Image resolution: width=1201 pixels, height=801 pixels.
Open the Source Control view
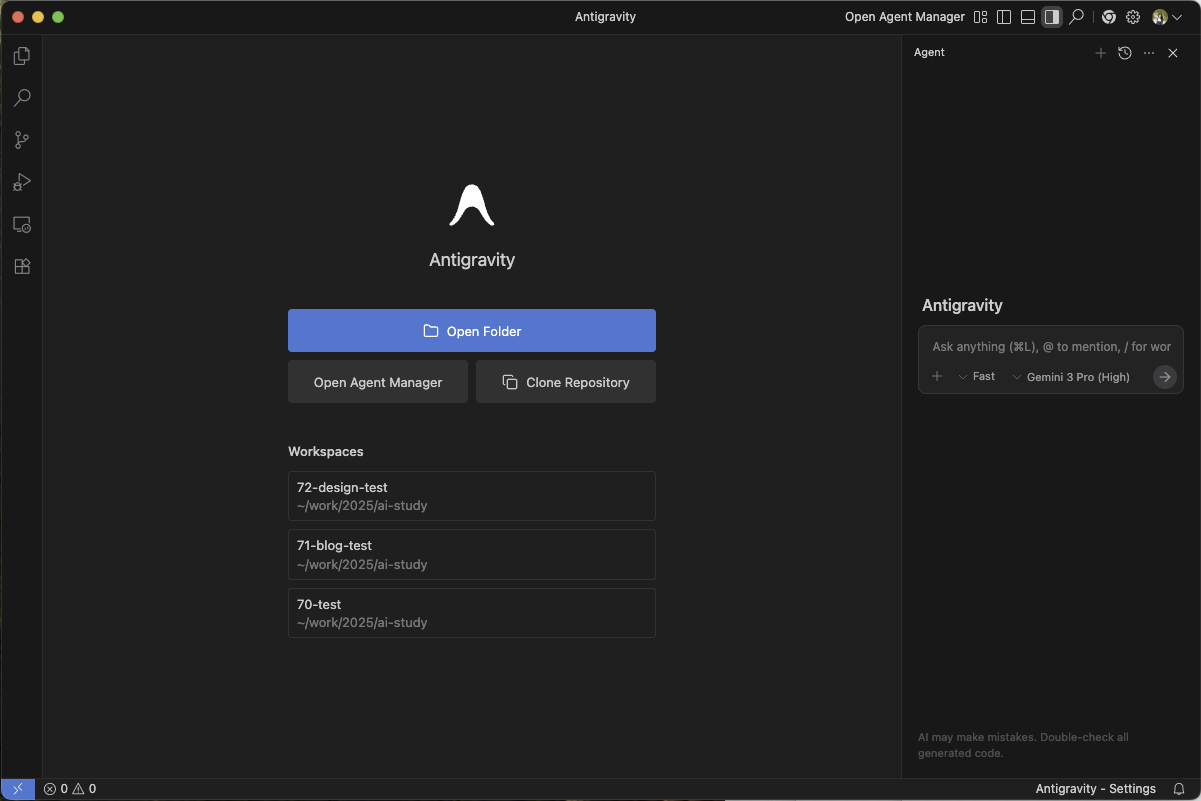pyautogui.click(x=21, y=140)
